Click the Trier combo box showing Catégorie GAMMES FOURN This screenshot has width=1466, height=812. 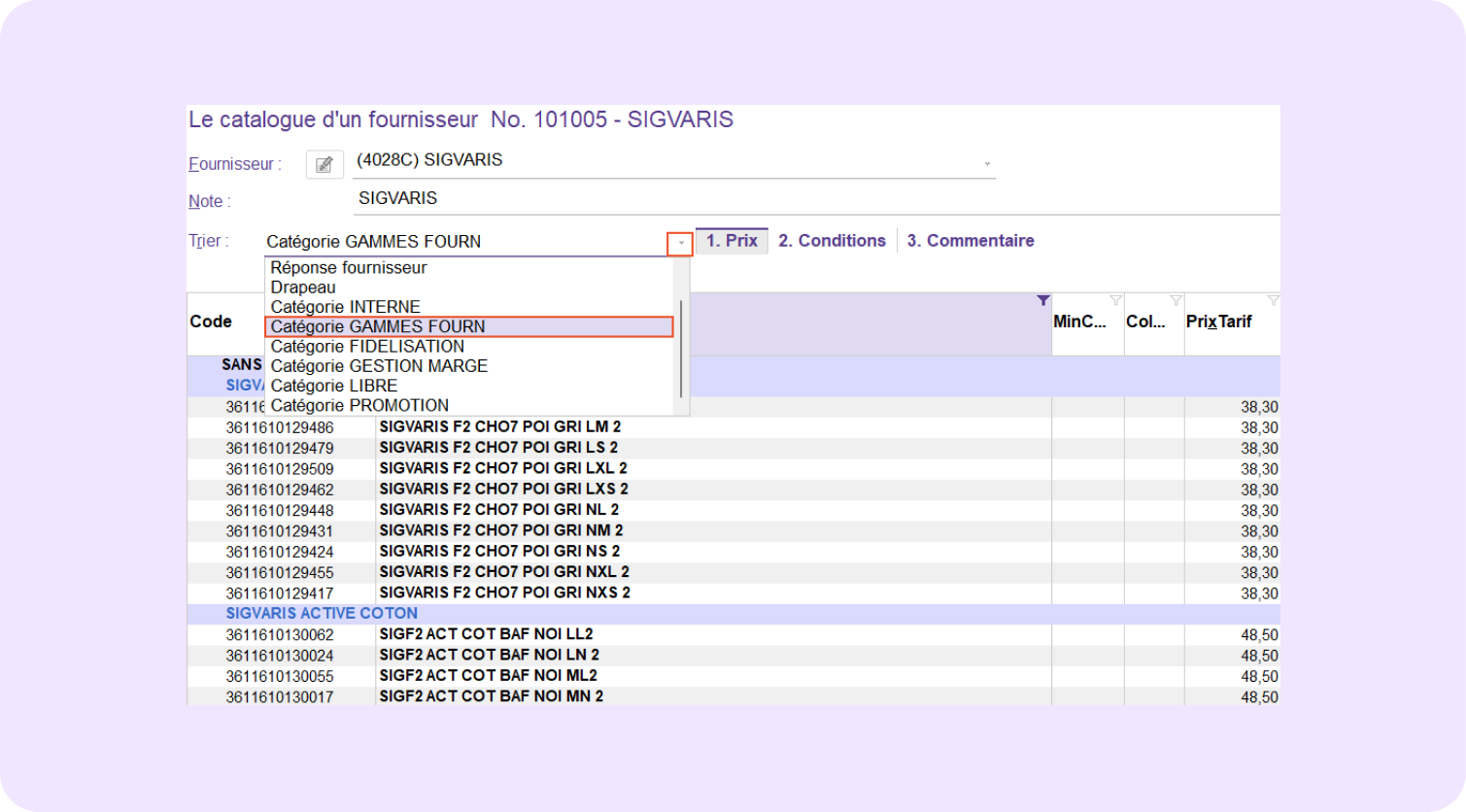(x=464, y=242)
